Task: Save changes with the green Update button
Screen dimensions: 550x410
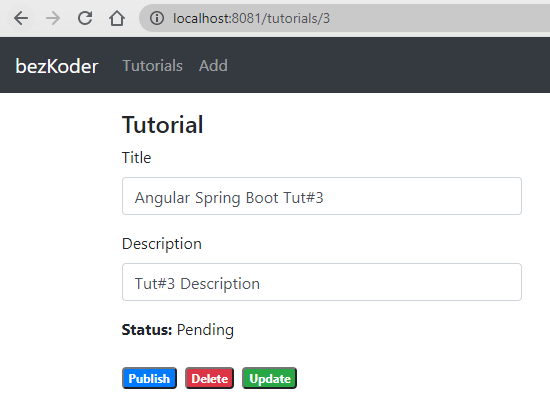Action: click(269, 378)
